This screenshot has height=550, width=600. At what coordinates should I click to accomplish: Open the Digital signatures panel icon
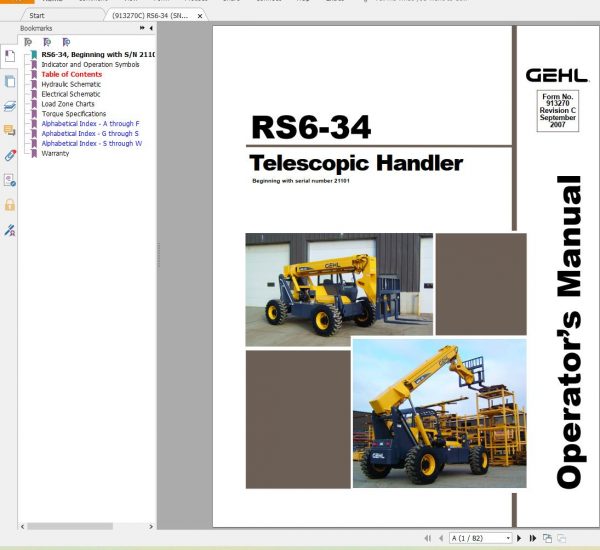tap(10, 180)
